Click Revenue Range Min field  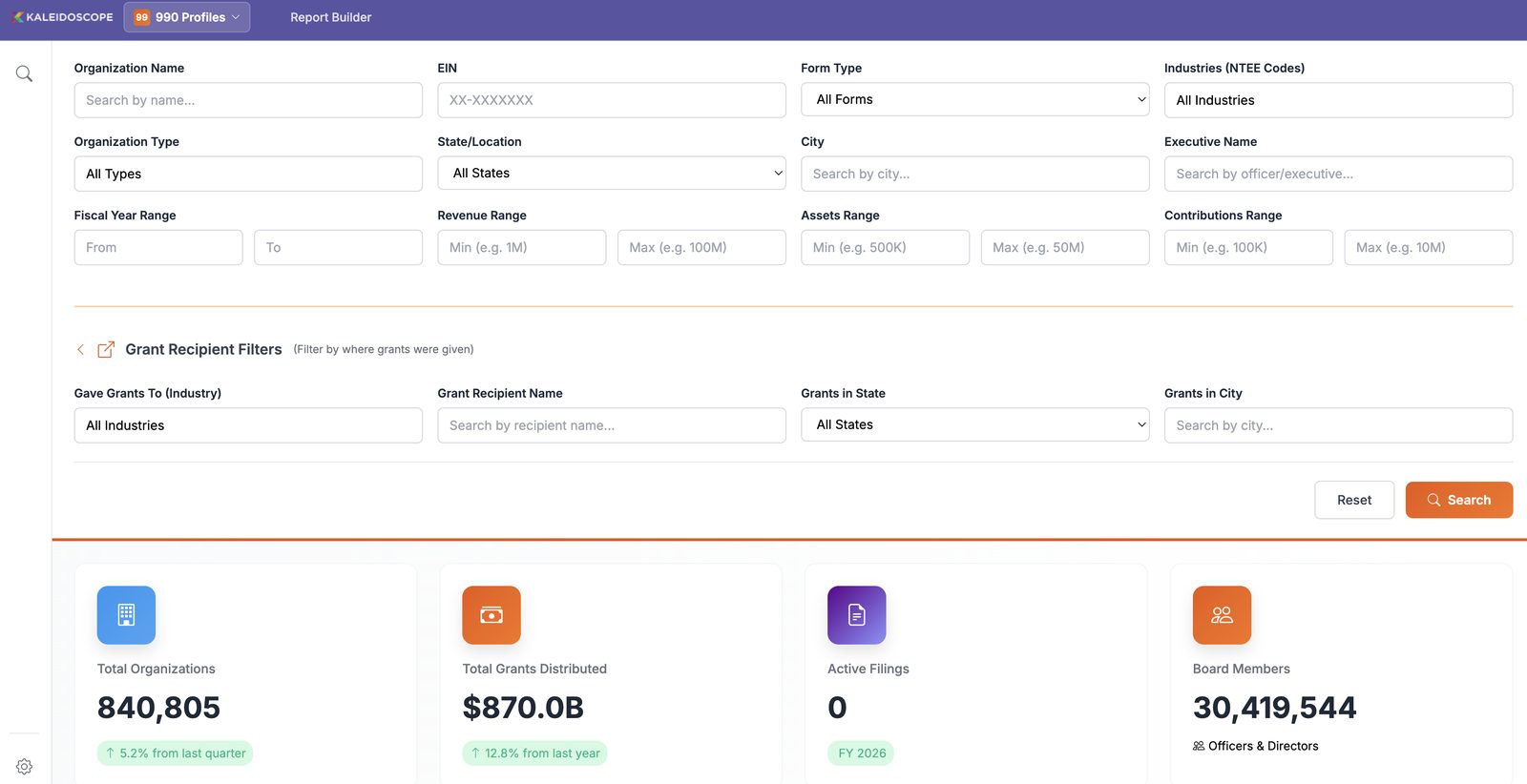coord(522,247)
